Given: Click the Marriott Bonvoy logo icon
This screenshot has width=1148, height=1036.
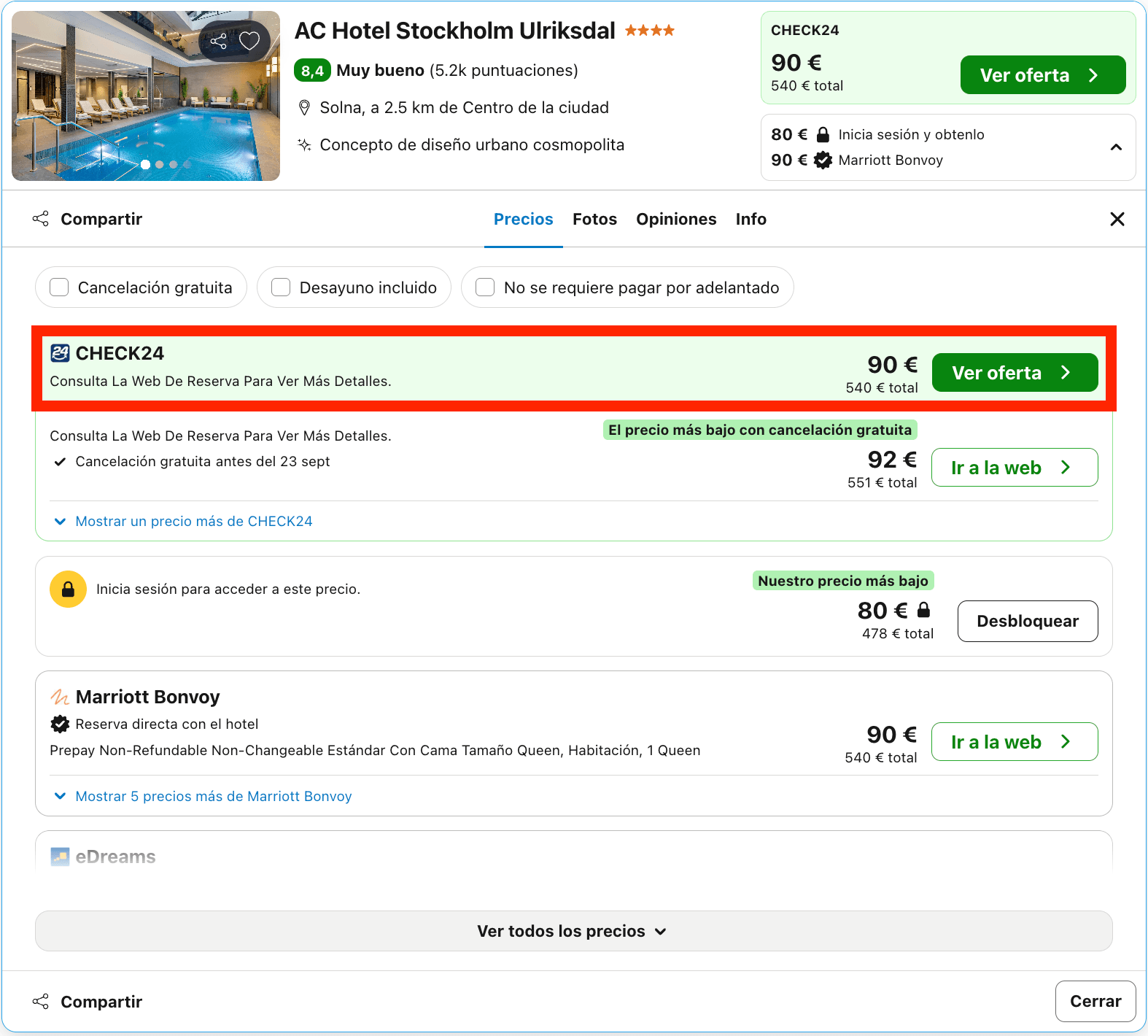Looking at the screenshot, I should click(x=60, y=697).
